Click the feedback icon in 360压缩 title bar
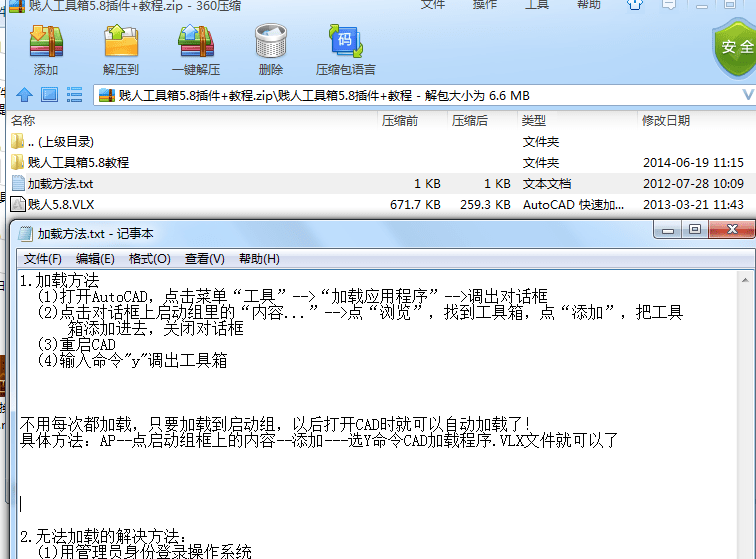This screenshot has height=559, width=756. (x=669, y=5)
